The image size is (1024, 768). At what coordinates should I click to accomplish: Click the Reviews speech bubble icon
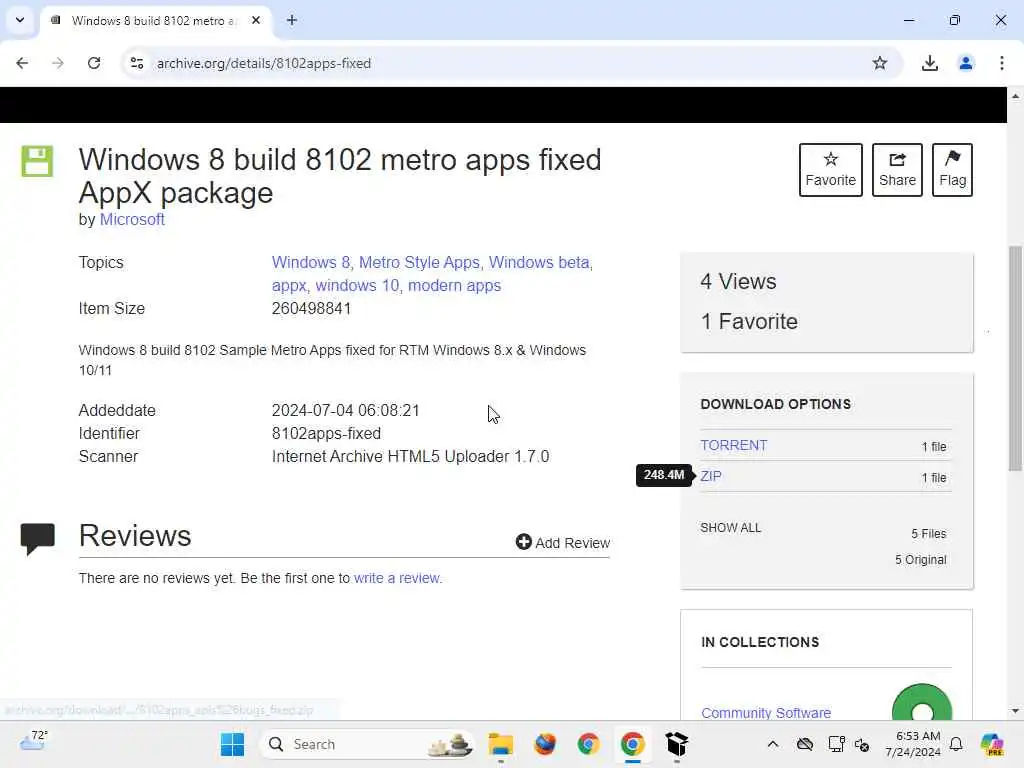[x=37, y=539]
